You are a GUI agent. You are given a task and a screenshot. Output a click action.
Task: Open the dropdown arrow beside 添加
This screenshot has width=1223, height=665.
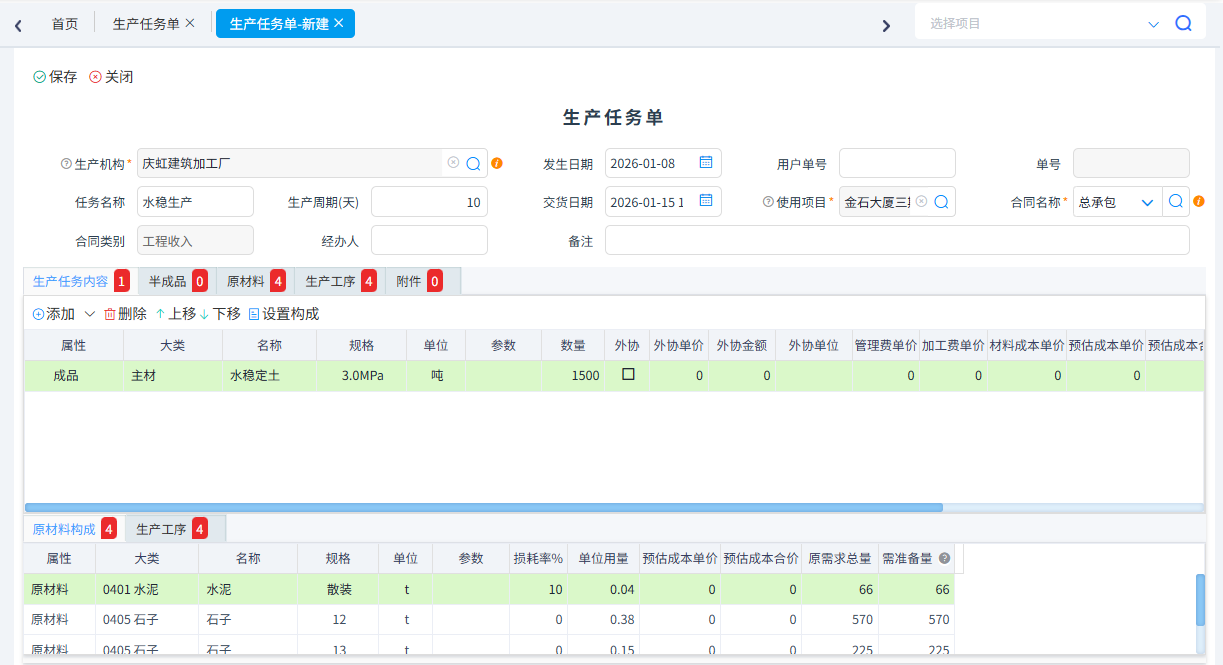pos(89,314)
